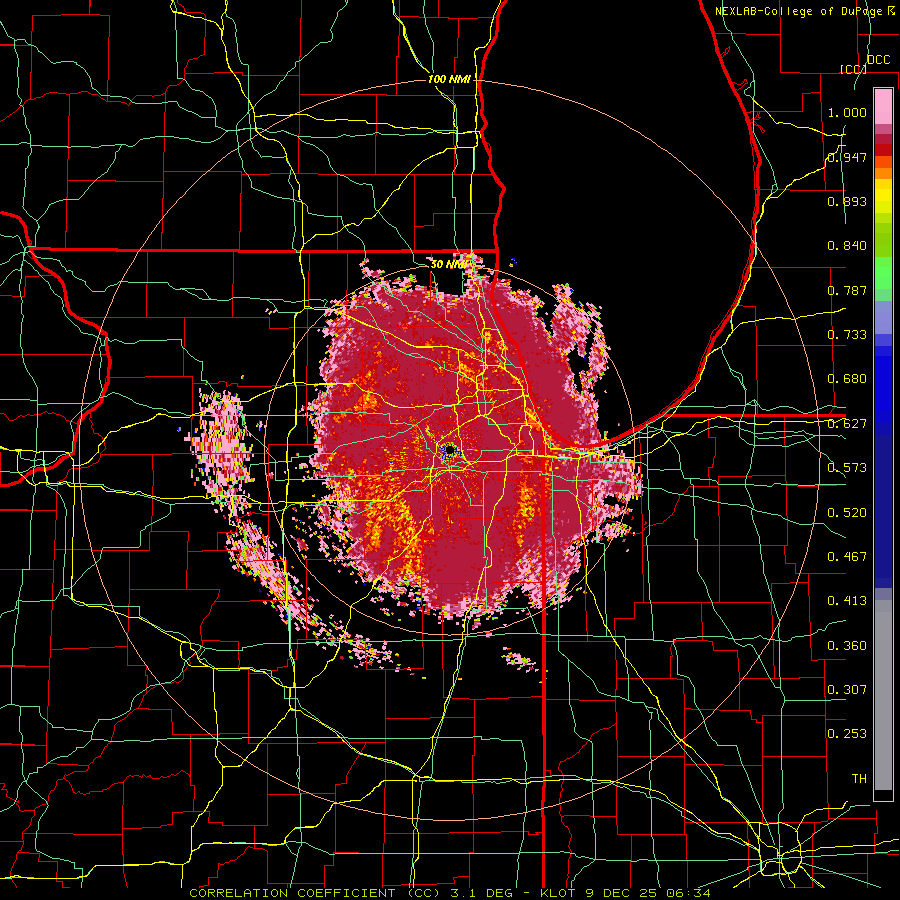Select the 0.253 legend value
The image size is (900, 900).
(847, 734)
